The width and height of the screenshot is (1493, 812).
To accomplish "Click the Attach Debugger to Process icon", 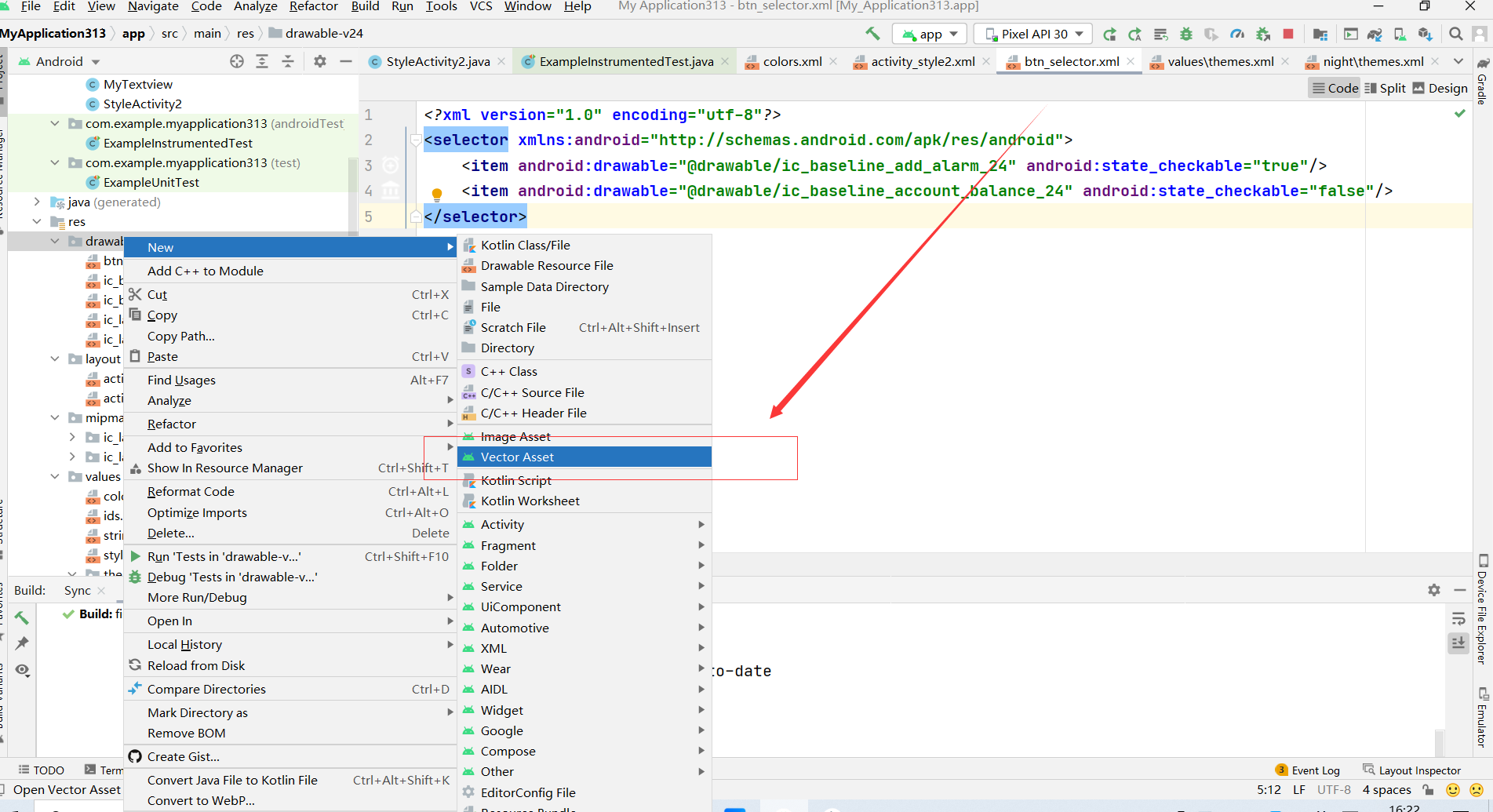I will [x=1262, y=34].
